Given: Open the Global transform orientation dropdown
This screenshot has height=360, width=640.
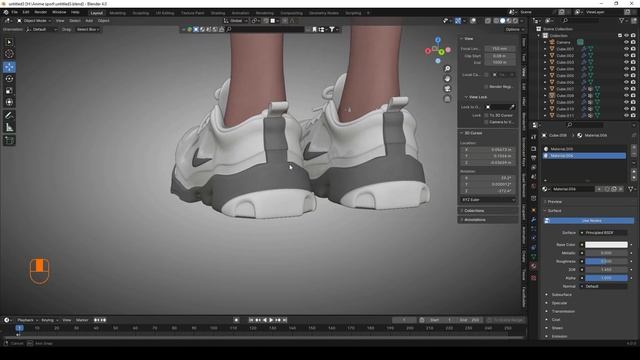Looking at the screenshot, I should 236,21.
